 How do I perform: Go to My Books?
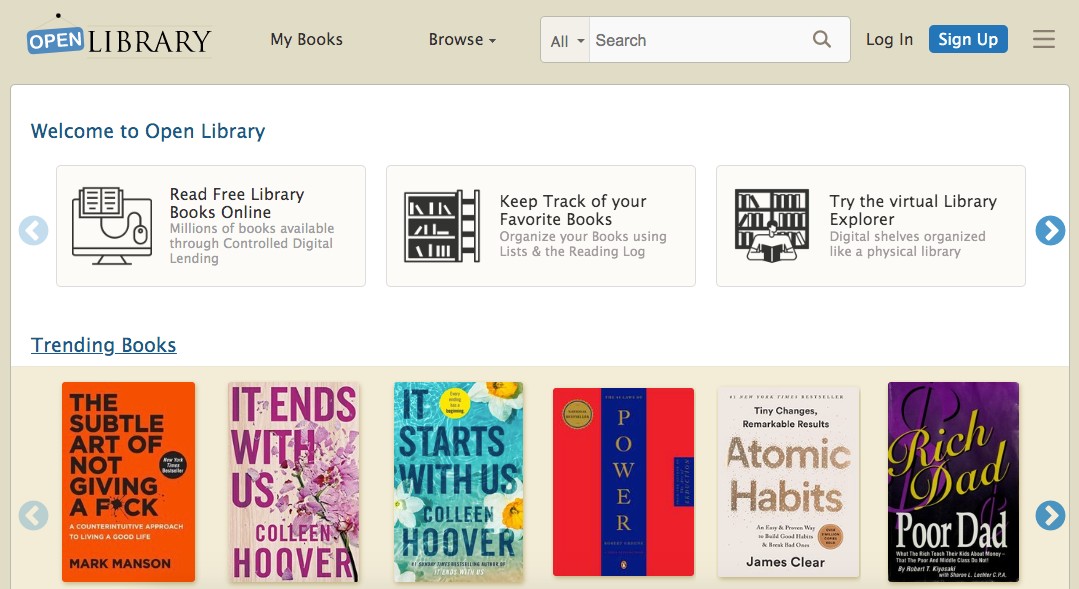tap(306, 39)
